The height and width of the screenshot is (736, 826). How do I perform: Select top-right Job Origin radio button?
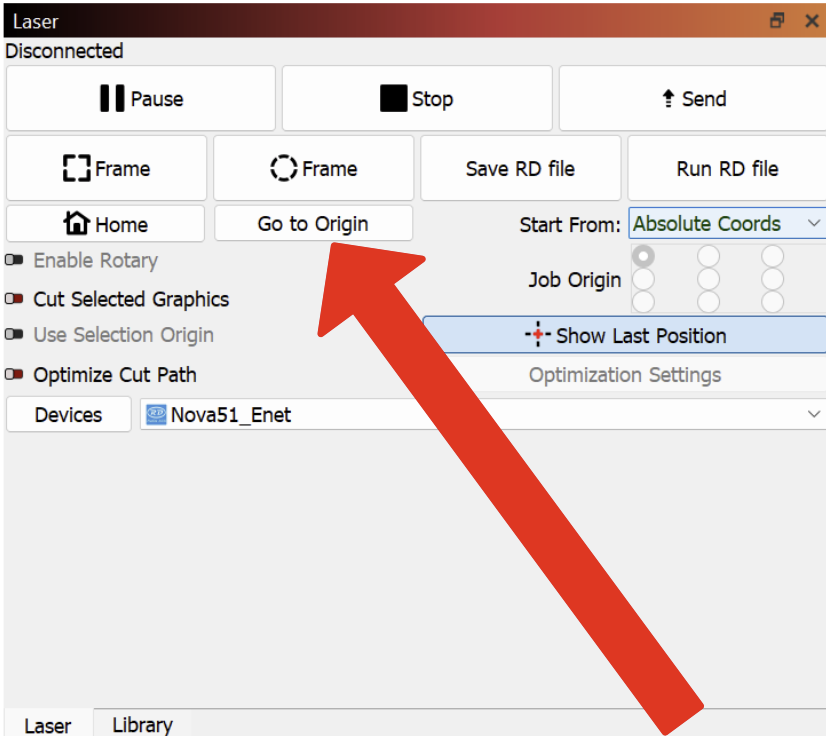772,257
